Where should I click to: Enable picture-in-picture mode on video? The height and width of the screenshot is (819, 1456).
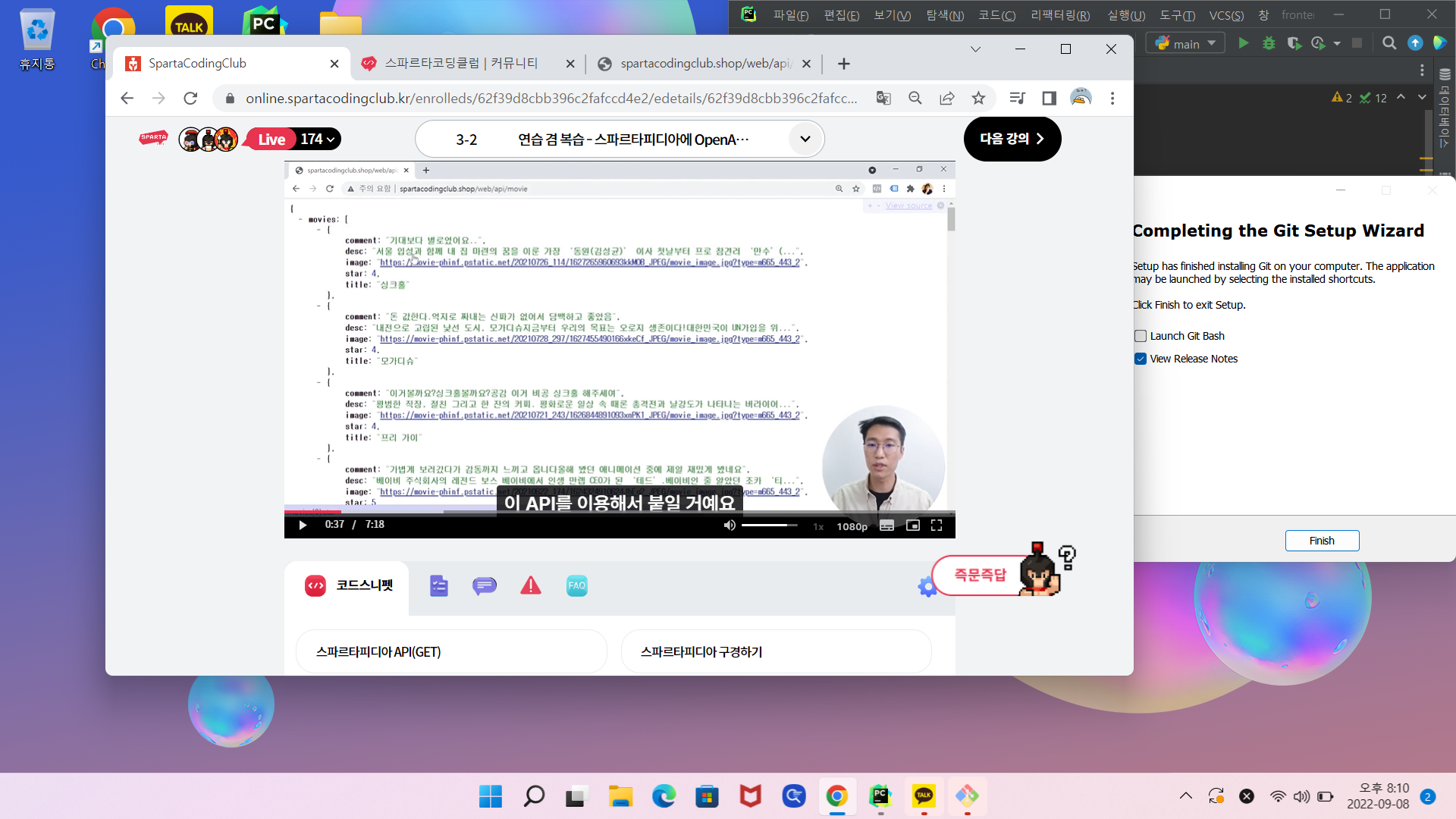pos(913,526)
